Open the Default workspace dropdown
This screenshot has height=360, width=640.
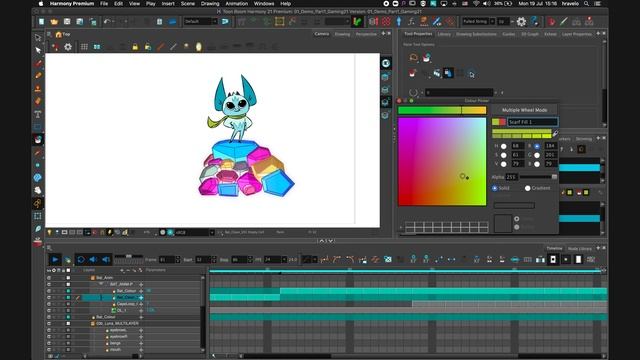200,21
